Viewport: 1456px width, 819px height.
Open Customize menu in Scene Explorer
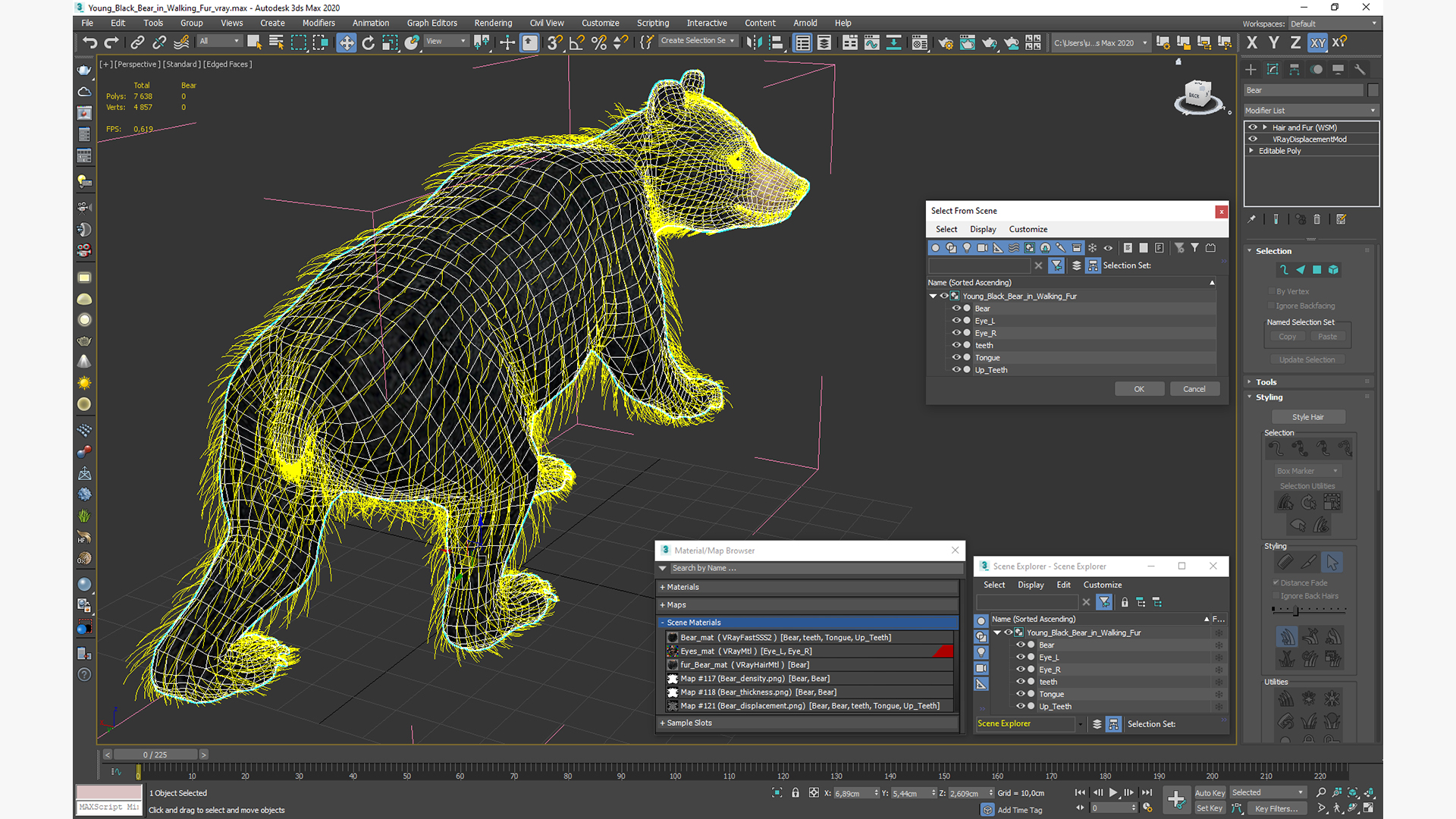1103,585
